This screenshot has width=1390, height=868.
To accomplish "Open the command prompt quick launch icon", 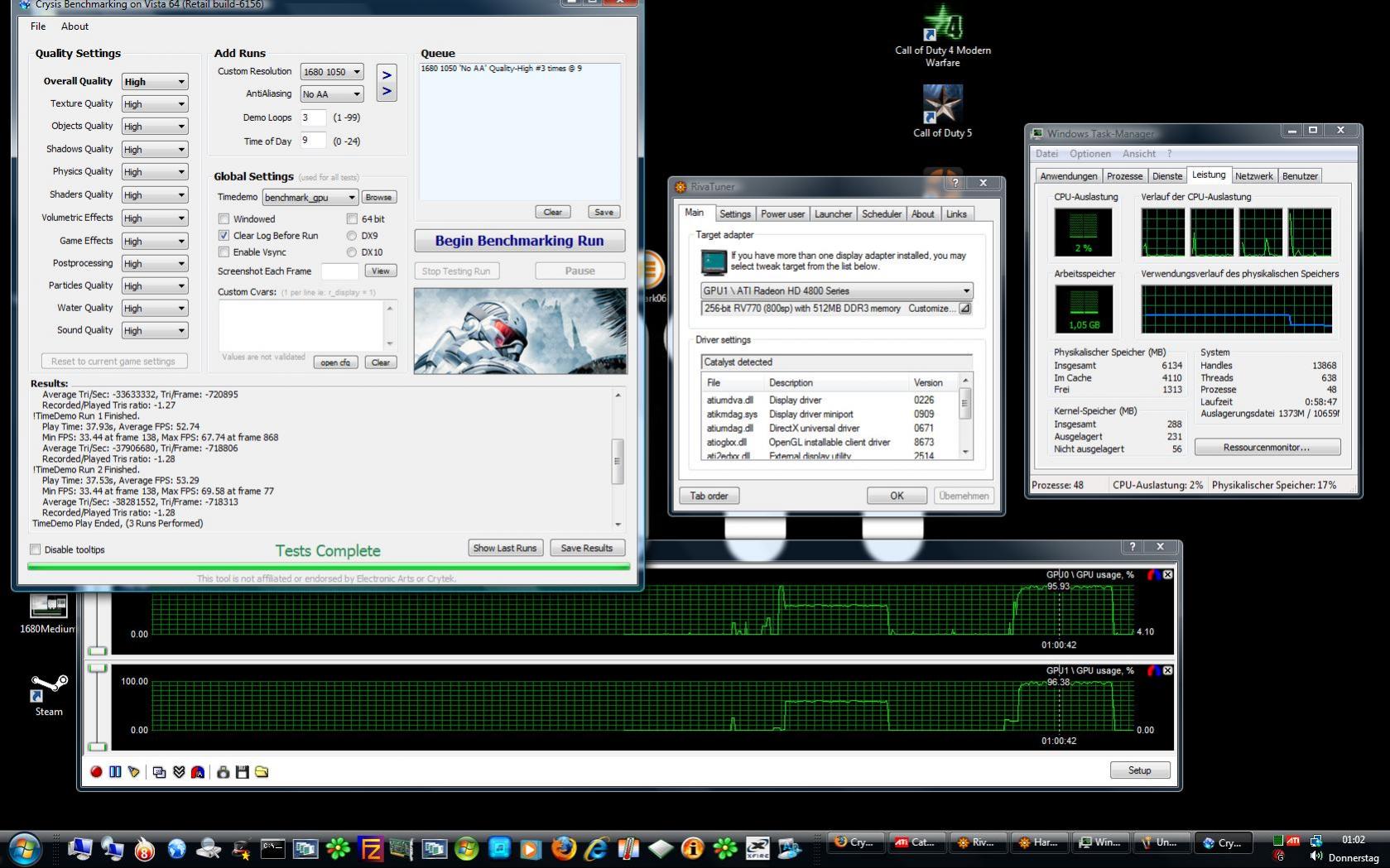I will tap(273, 848).
